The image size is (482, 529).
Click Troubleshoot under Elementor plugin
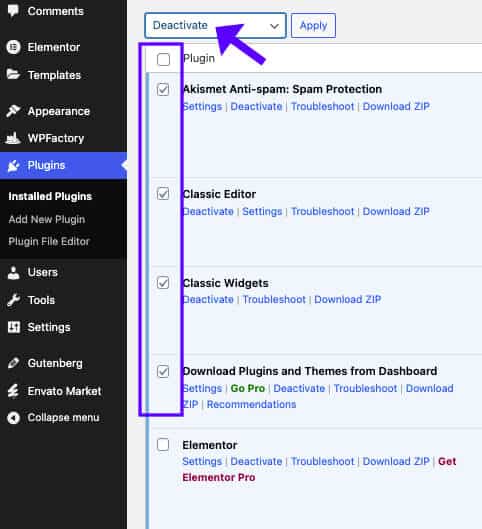click(322, 461)
